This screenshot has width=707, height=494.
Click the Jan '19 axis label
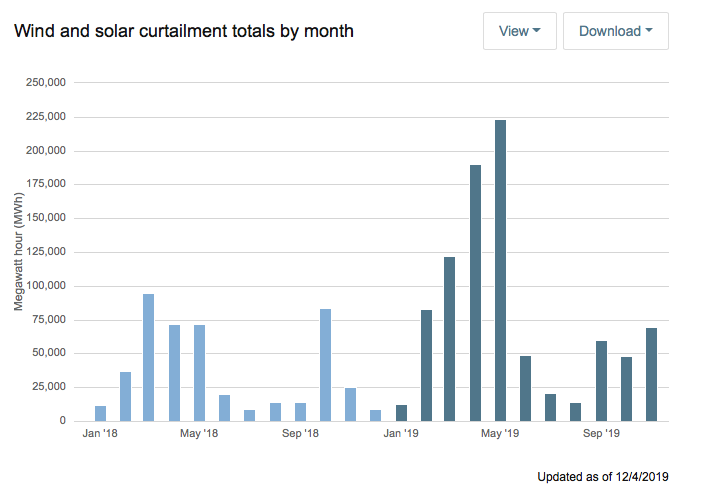401,433
